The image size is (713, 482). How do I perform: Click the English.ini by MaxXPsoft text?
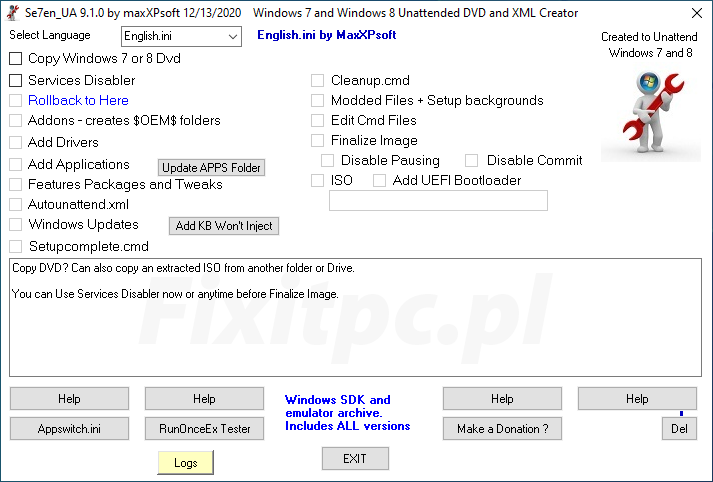[326, 35]
